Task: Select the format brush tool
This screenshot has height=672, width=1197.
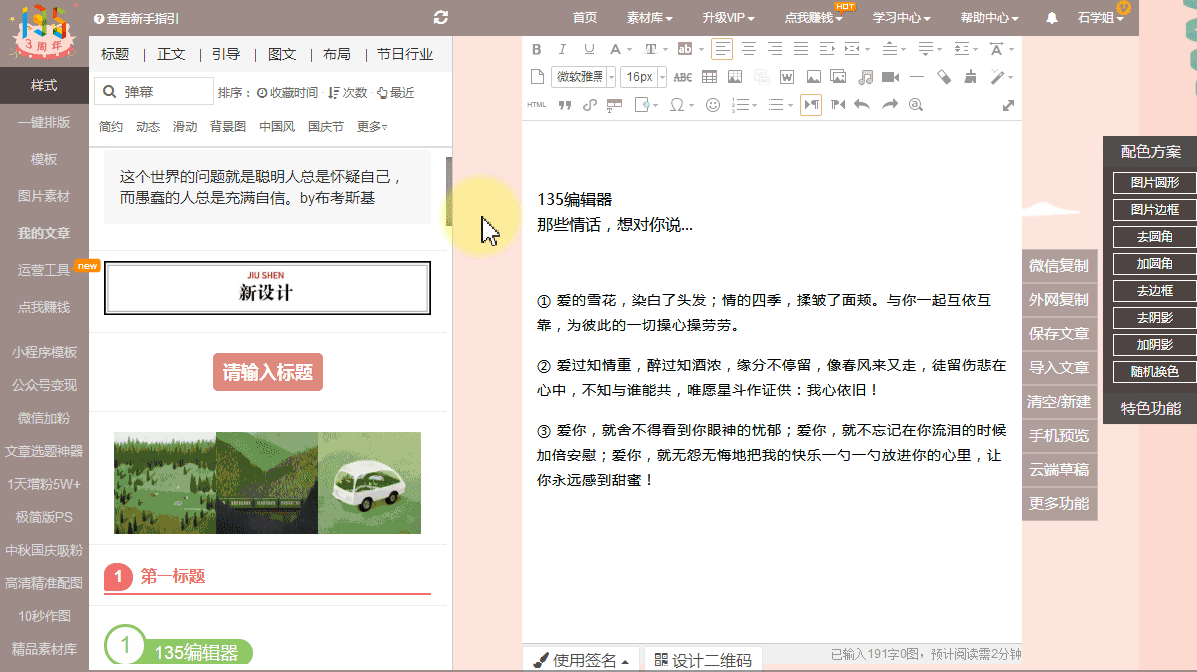Action: coord(970,77)
